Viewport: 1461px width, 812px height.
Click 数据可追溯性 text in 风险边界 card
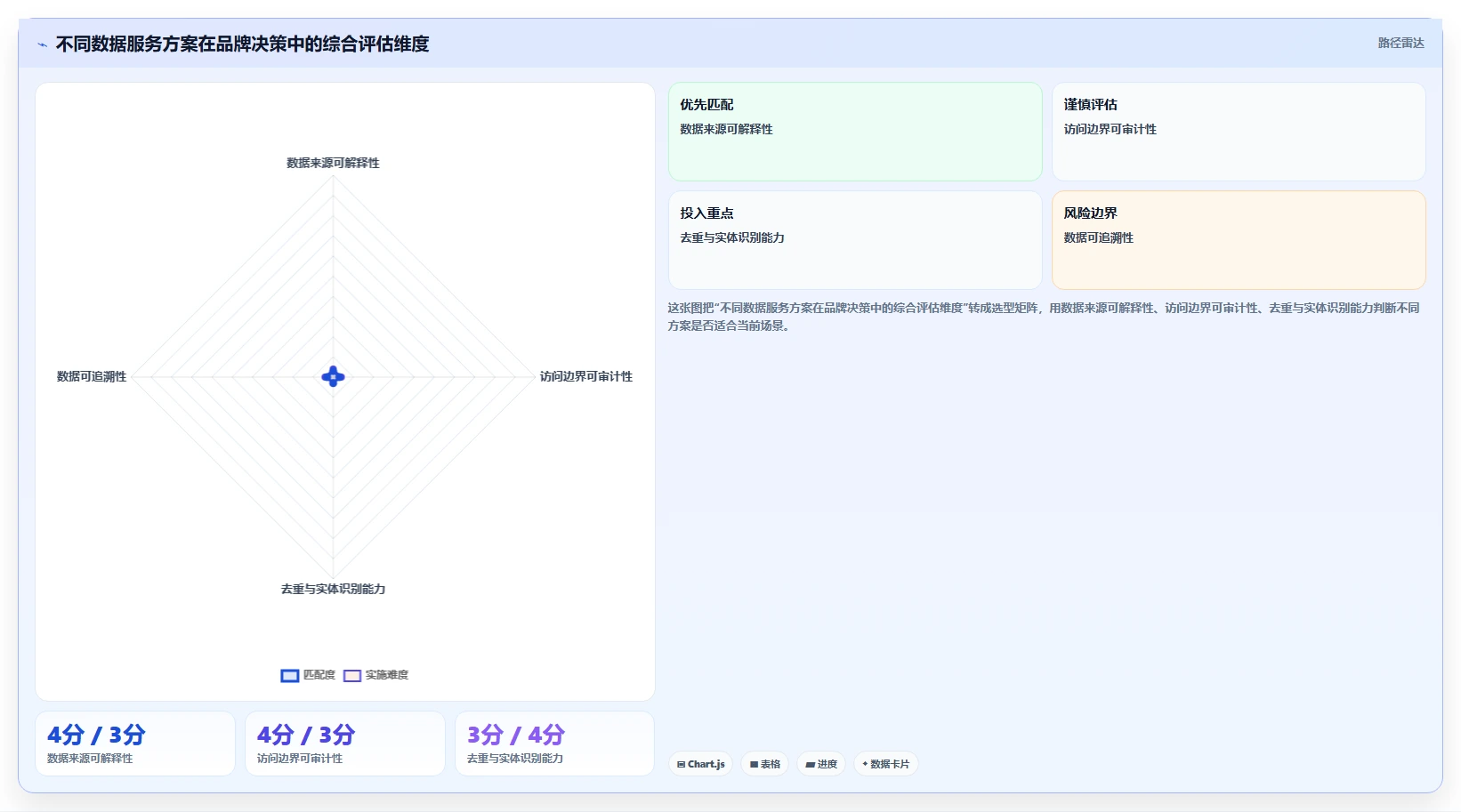click(1099, 237)
